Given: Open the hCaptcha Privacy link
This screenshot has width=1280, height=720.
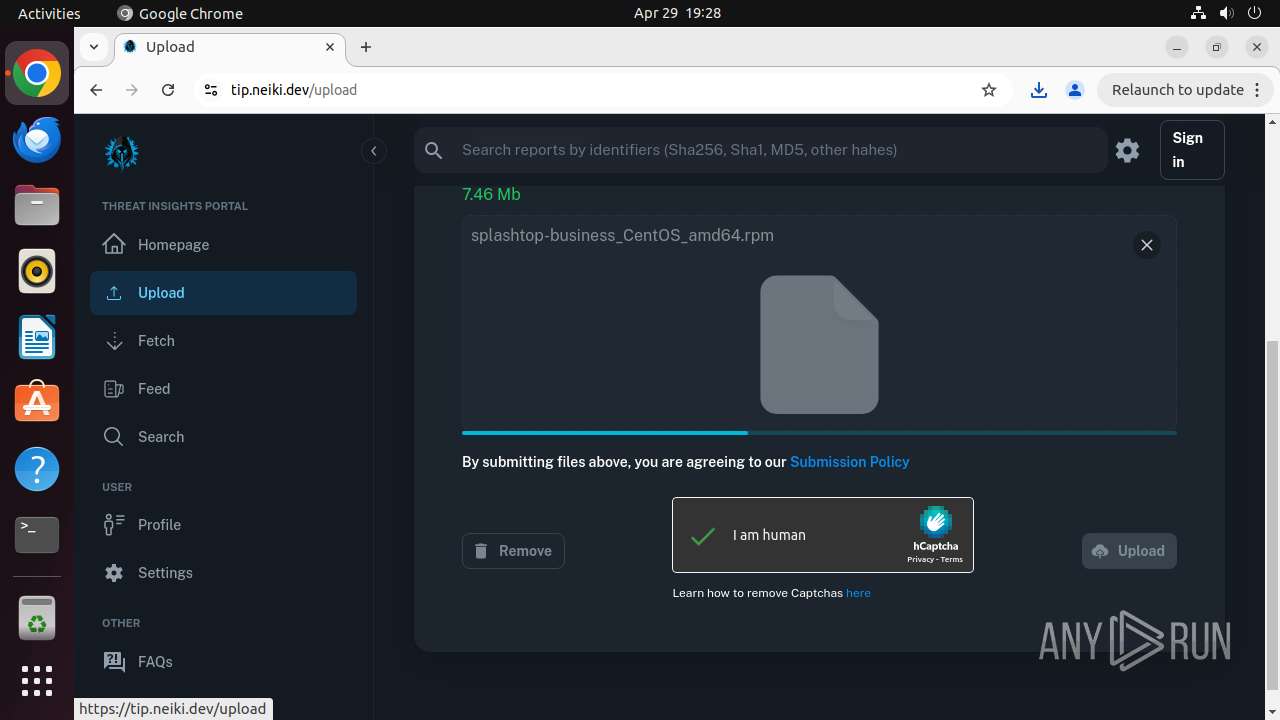Looking at the screenshot, I should 920,560.
